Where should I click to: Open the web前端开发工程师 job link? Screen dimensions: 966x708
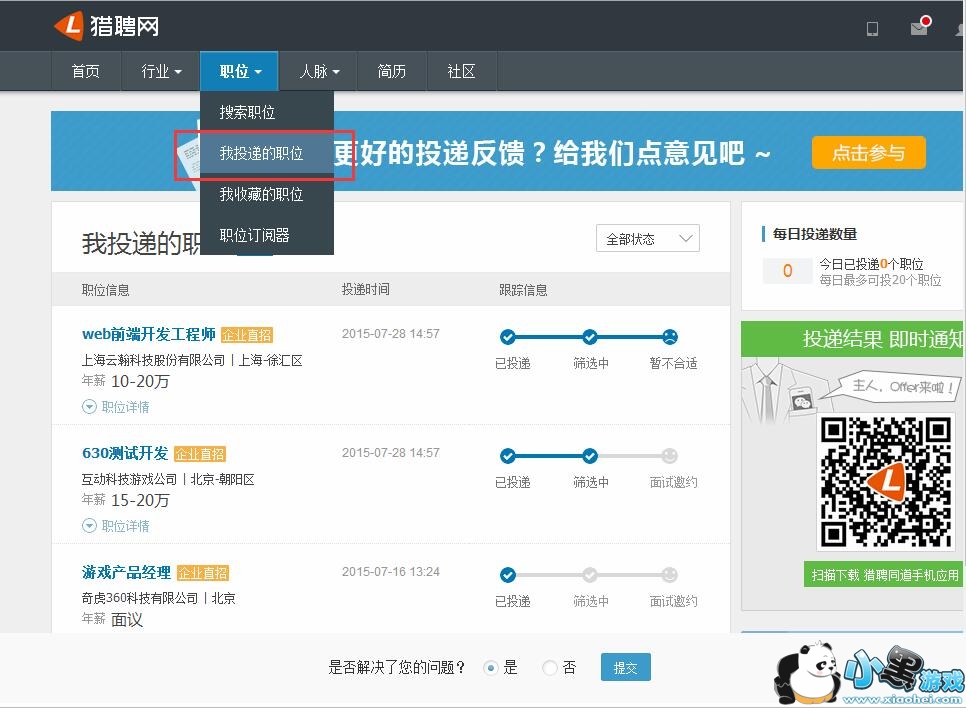pyautogui.click(x=148, y=335)
